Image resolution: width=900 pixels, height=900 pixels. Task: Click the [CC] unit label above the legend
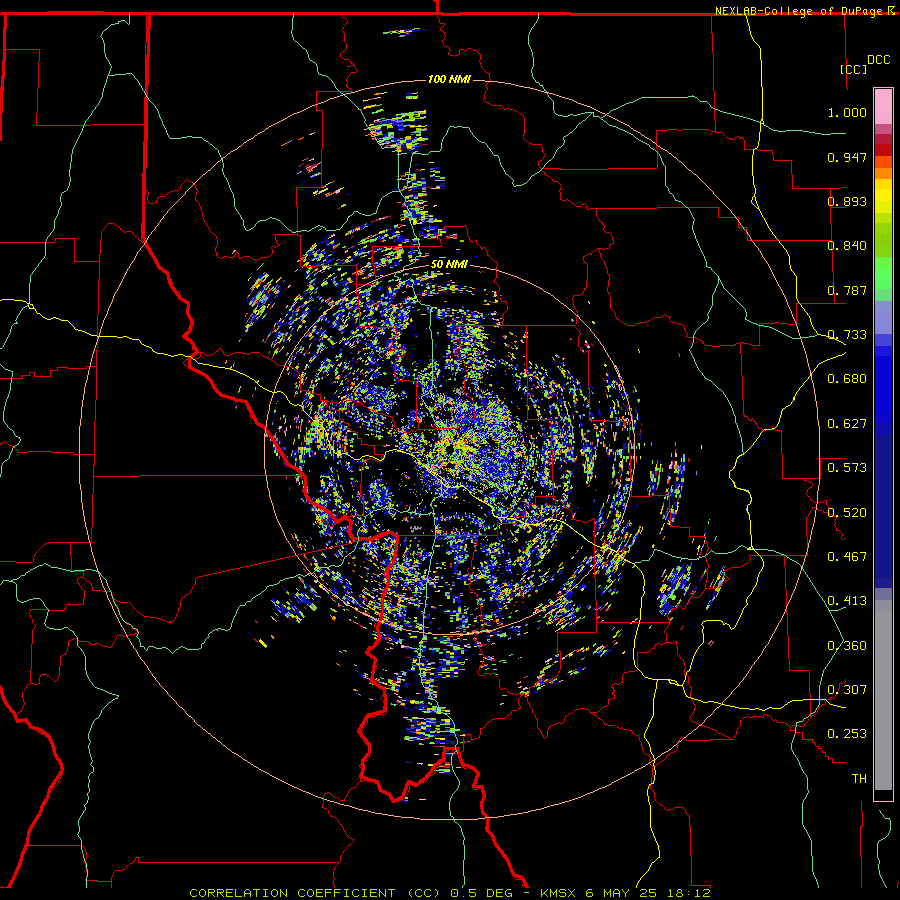pos(854,69)
